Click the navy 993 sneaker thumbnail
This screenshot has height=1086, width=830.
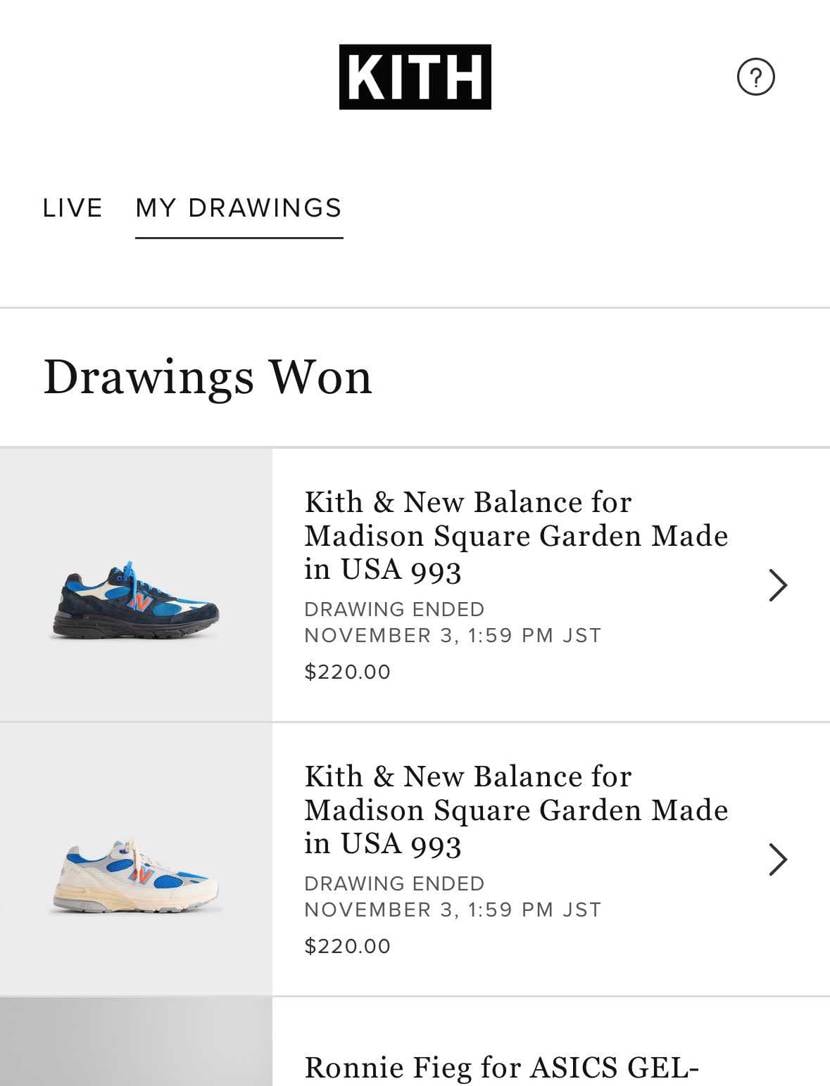tap(135, 601)
